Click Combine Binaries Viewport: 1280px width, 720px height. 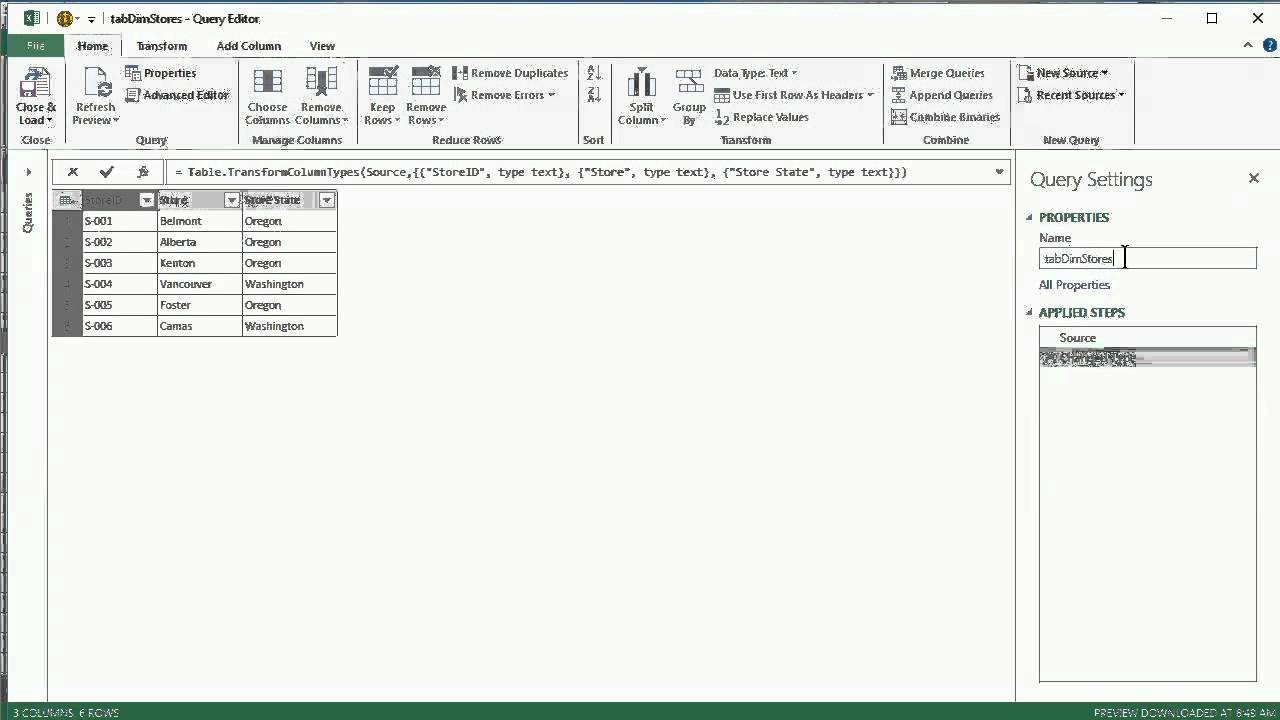(x=945, y=117)
